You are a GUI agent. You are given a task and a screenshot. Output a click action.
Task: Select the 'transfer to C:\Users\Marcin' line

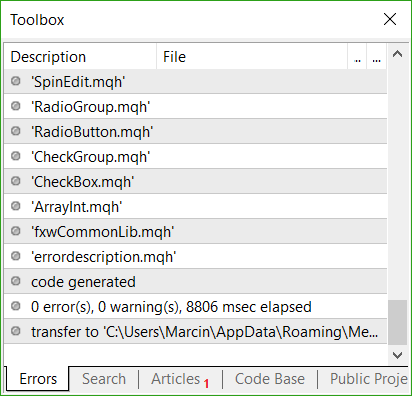[196, 331]
